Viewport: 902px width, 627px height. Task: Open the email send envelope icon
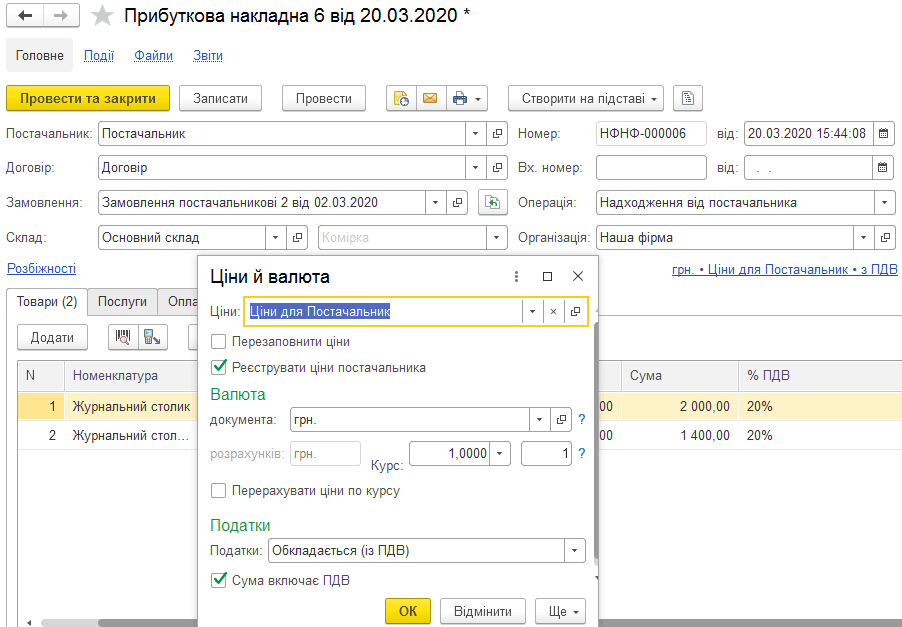[x=430, y=98]
